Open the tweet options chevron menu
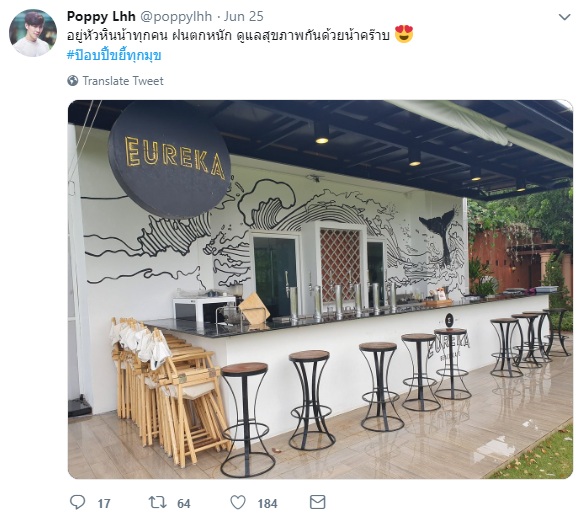The height and width of the screenshot is (518, 580). tap(564, 17)
